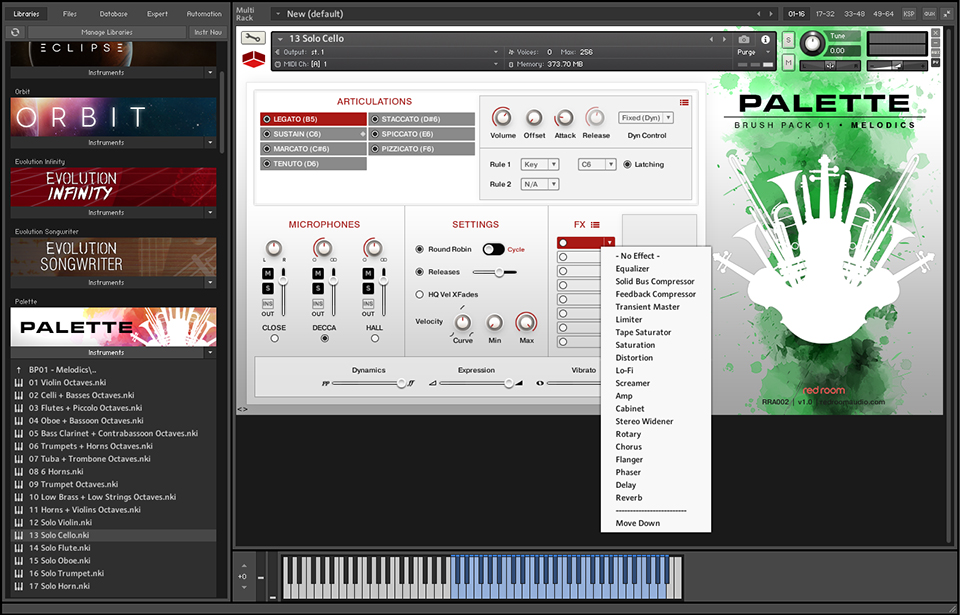
Task: Open the articulations list menu icon
Action: coord(684,102)
